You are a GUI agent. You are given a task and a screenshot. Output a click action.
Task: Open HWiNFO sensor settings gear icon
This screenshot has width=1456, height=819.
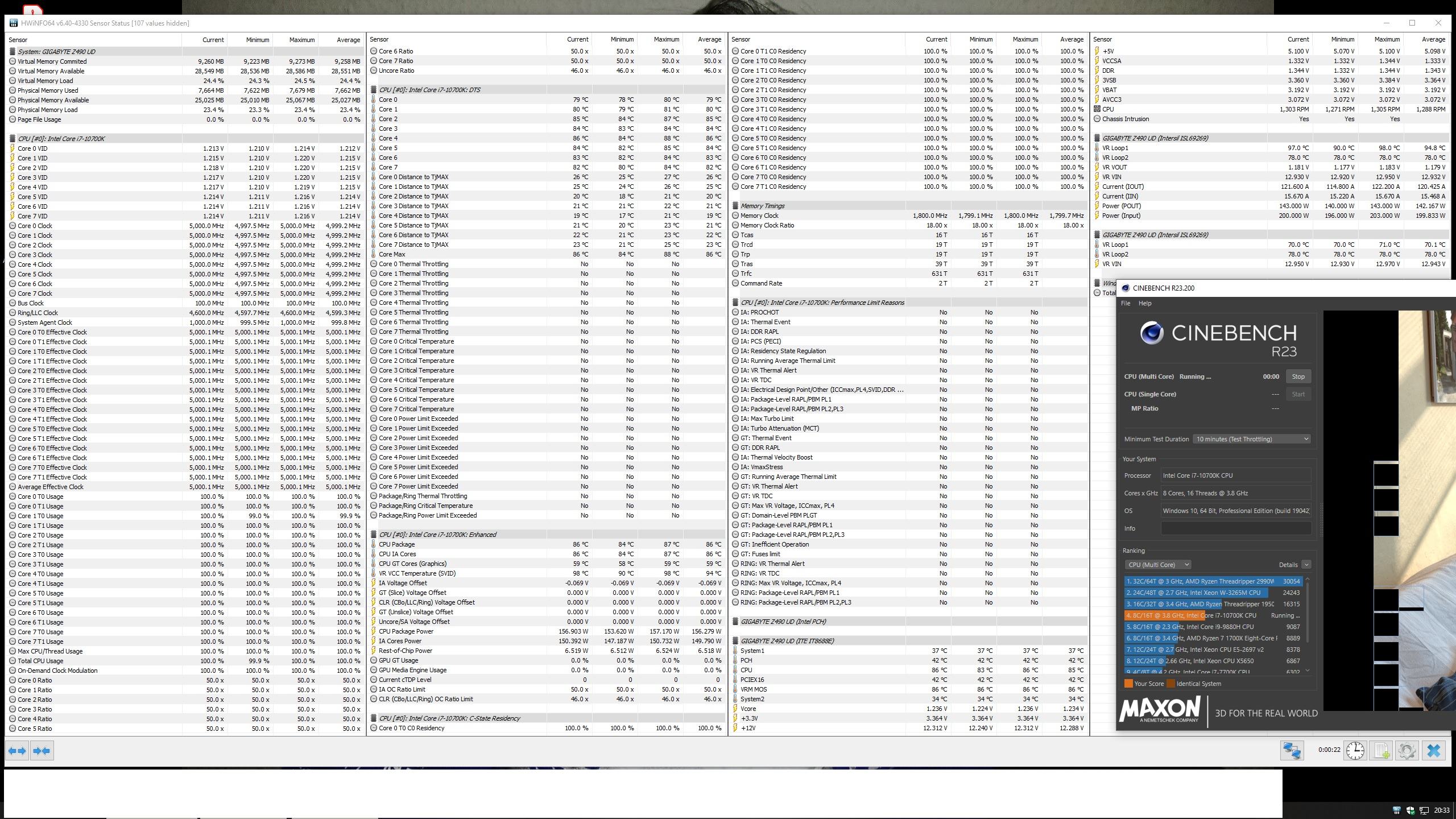[1407, 750]
